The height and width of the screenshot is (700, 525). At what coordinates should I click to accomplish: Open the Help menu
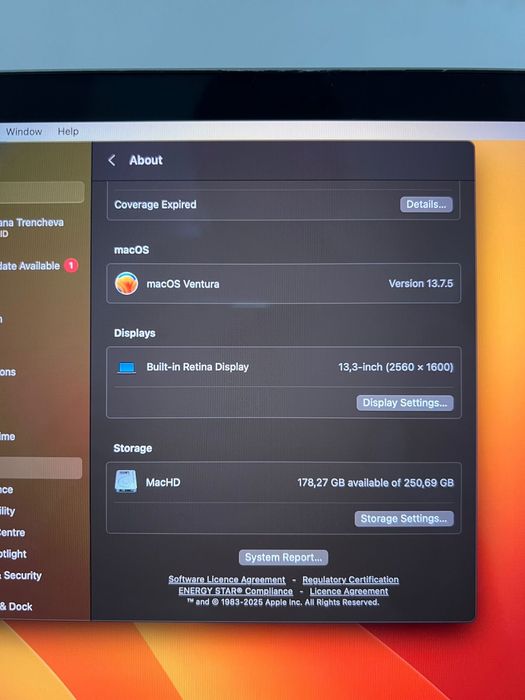[x=68, y=132]
